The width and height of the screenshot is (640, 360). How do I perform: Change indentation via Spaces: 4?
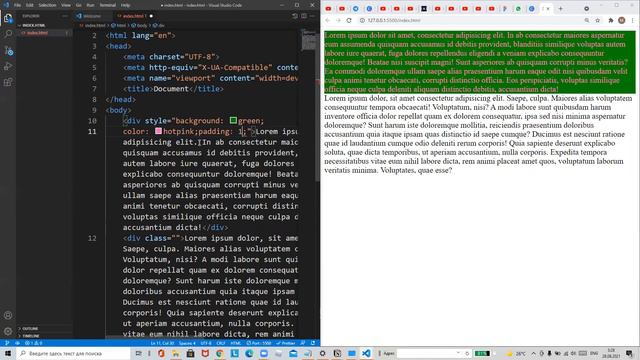(187, 343)
